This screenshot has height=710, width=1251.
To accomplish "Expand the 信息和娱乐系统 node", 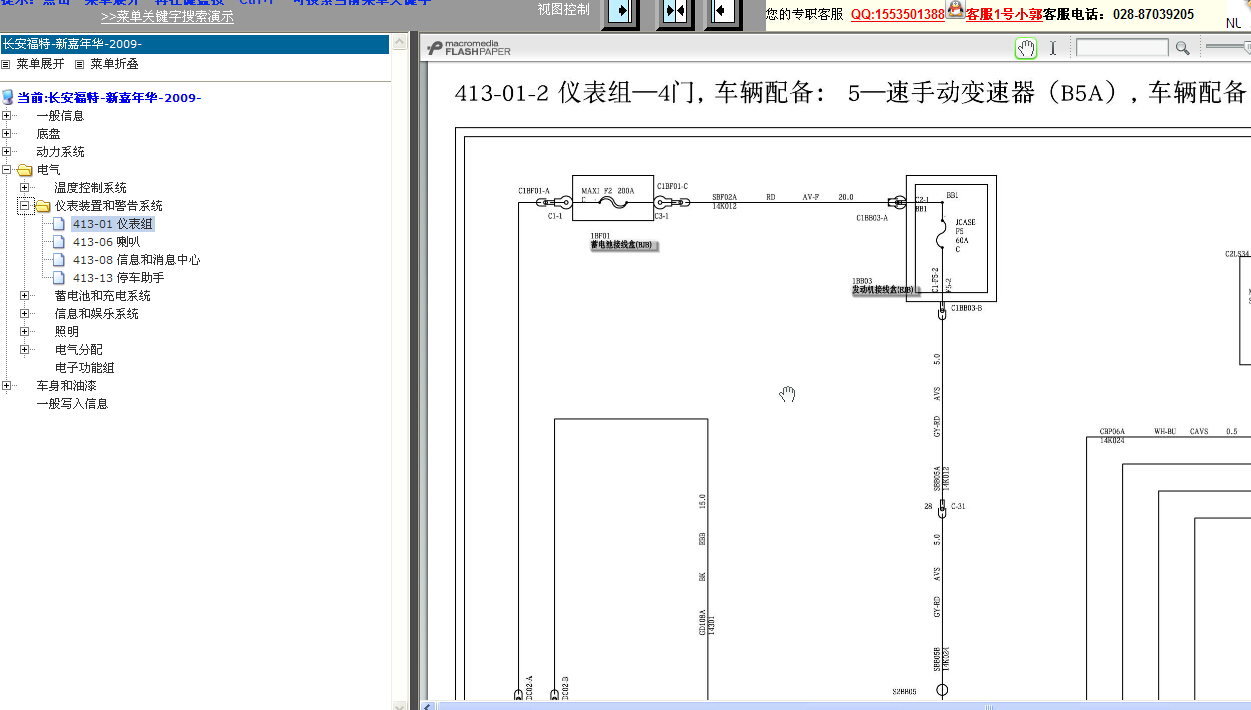I will click(25, 314).
